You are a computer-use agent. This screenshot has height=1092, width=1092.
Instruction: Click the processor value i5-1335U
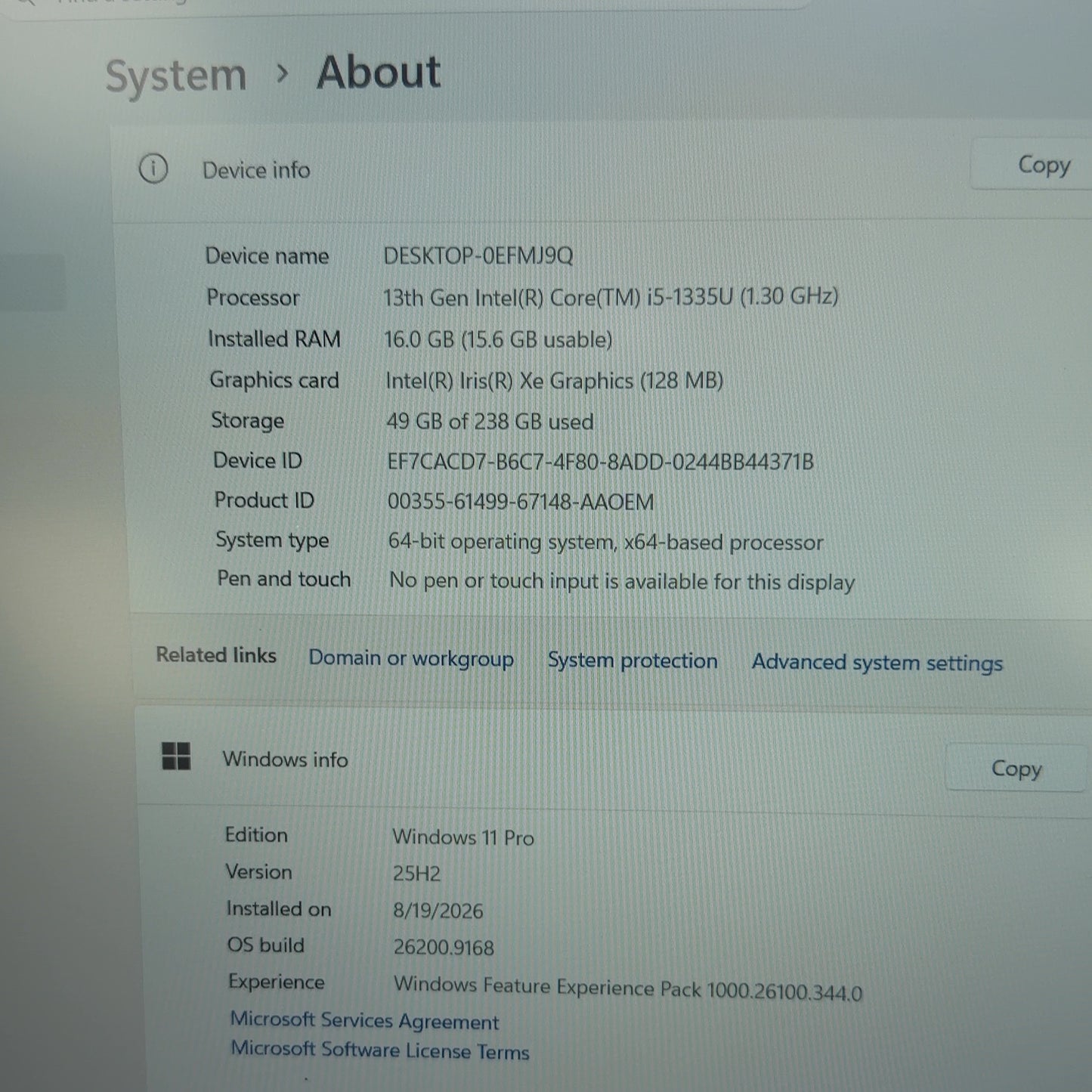coord(611,297)
